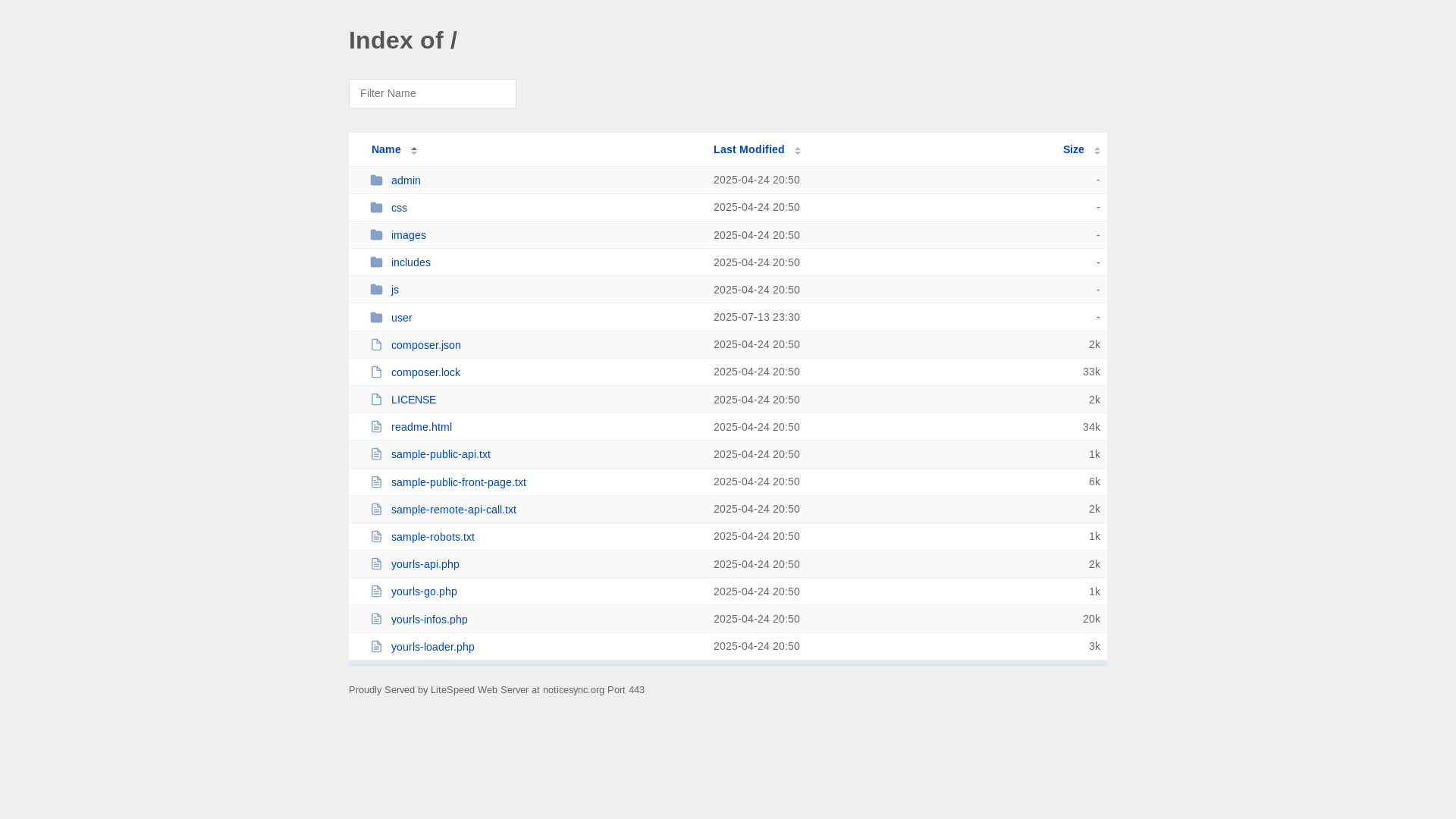
Task: Click the sort arrows beside Size
Action: tap(1097, 150)
